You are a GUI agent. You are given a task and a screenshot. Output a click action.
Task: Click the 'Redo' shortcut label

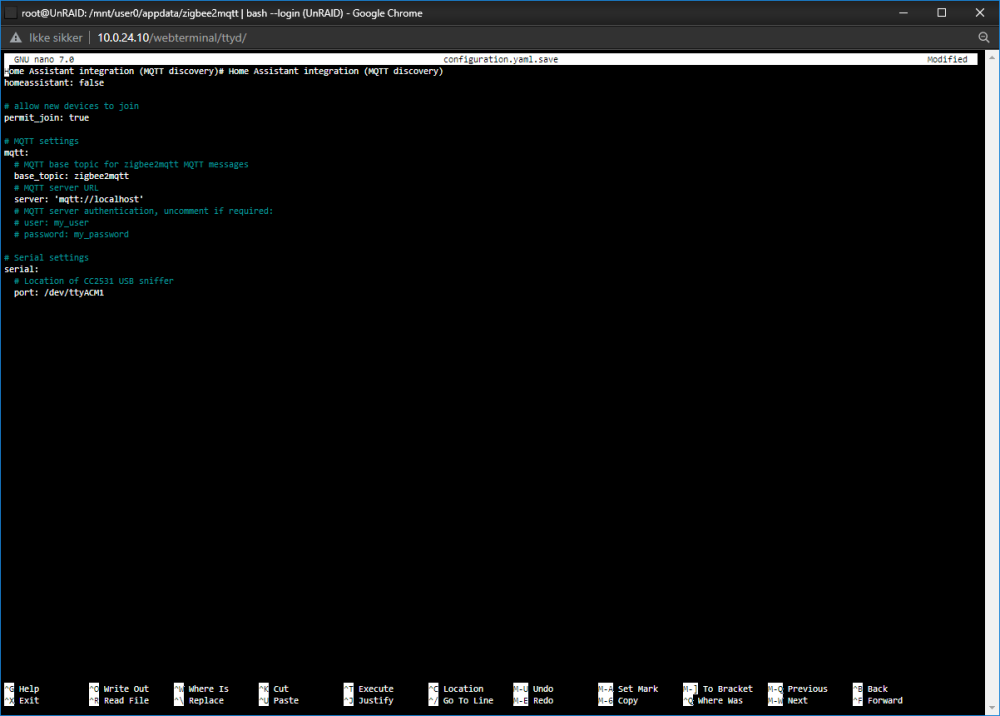tap(543, 700)
